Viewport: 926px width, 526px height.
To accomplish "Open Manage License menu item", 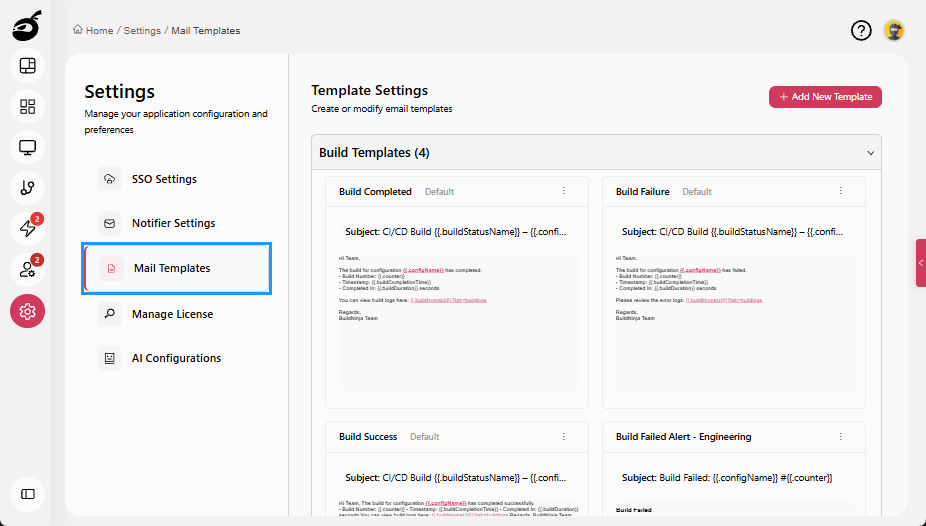I will click(177, 314).
